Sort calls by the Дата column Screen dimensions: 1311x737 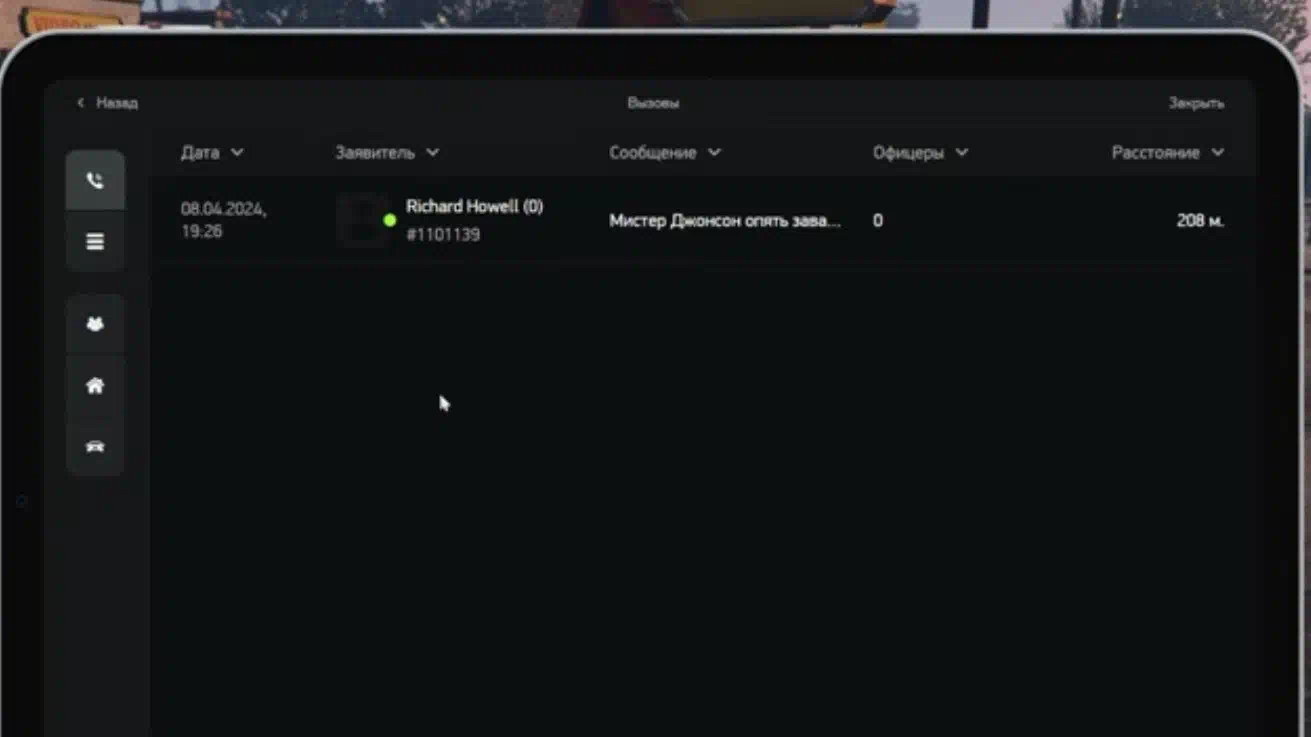[199, 153]
